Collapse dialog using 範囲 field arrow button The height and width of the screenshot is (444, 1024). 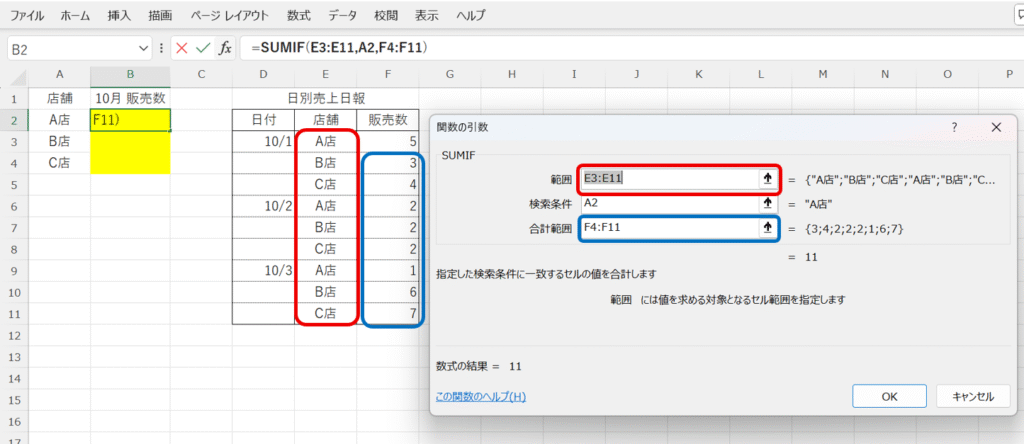767,178
